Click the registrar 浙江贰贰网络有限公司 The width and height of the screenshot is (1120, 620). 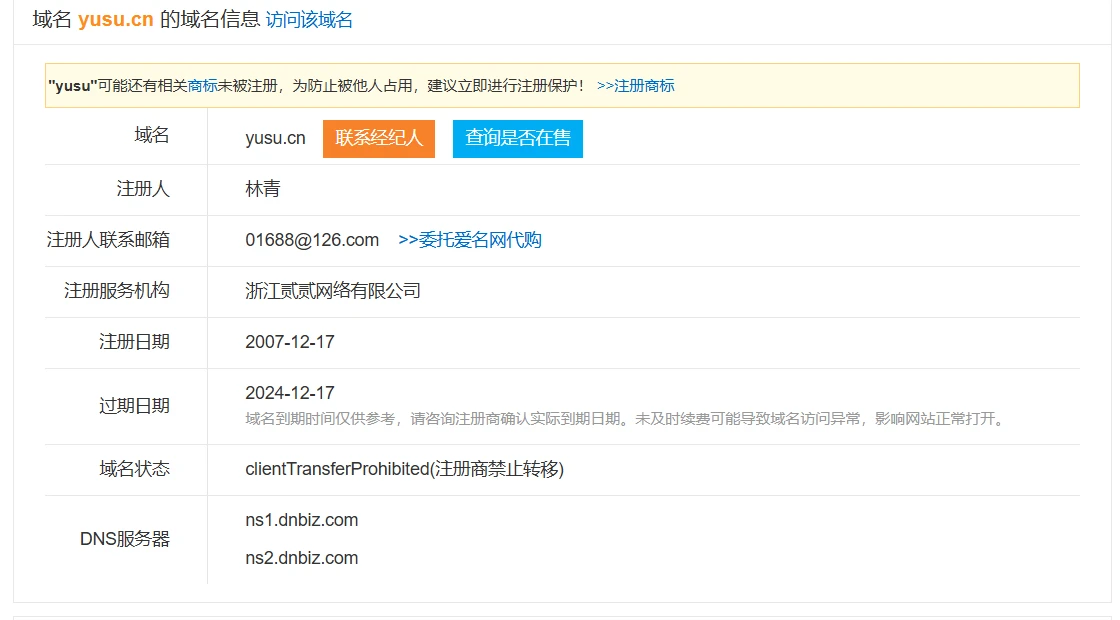point(332,291)
